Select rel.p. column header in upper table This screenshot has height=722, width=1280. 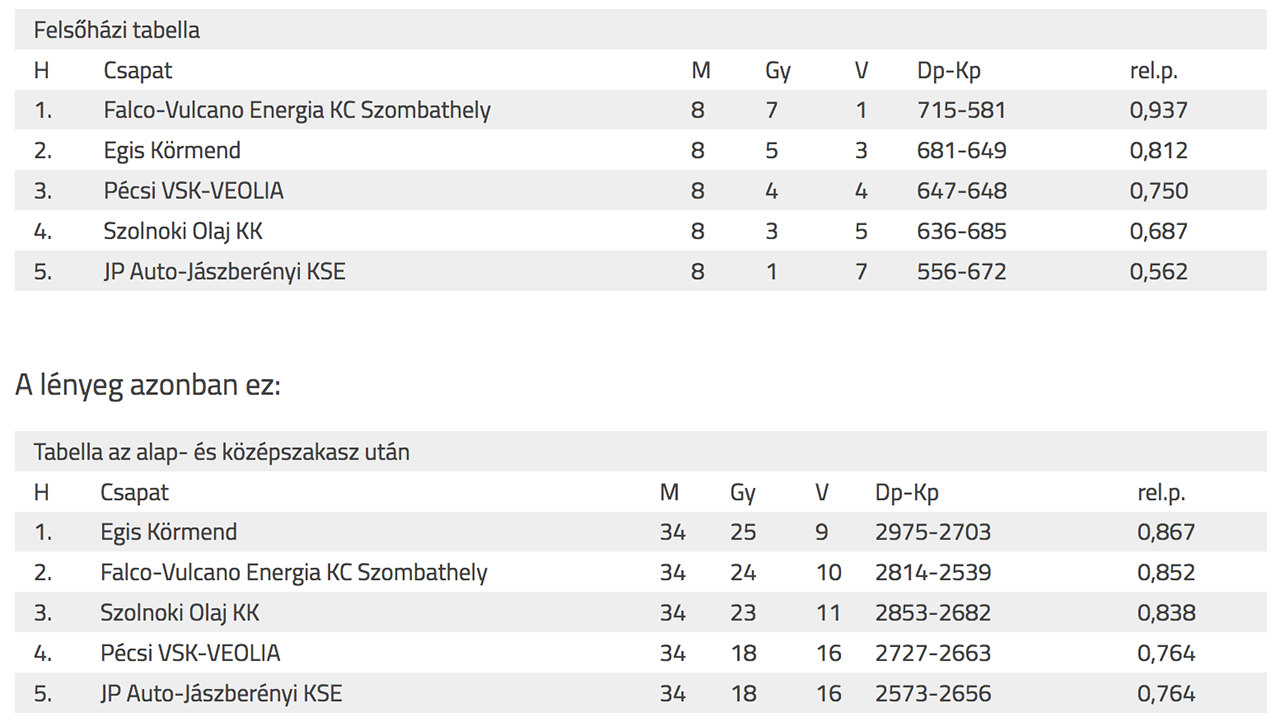click(1154, 71)
